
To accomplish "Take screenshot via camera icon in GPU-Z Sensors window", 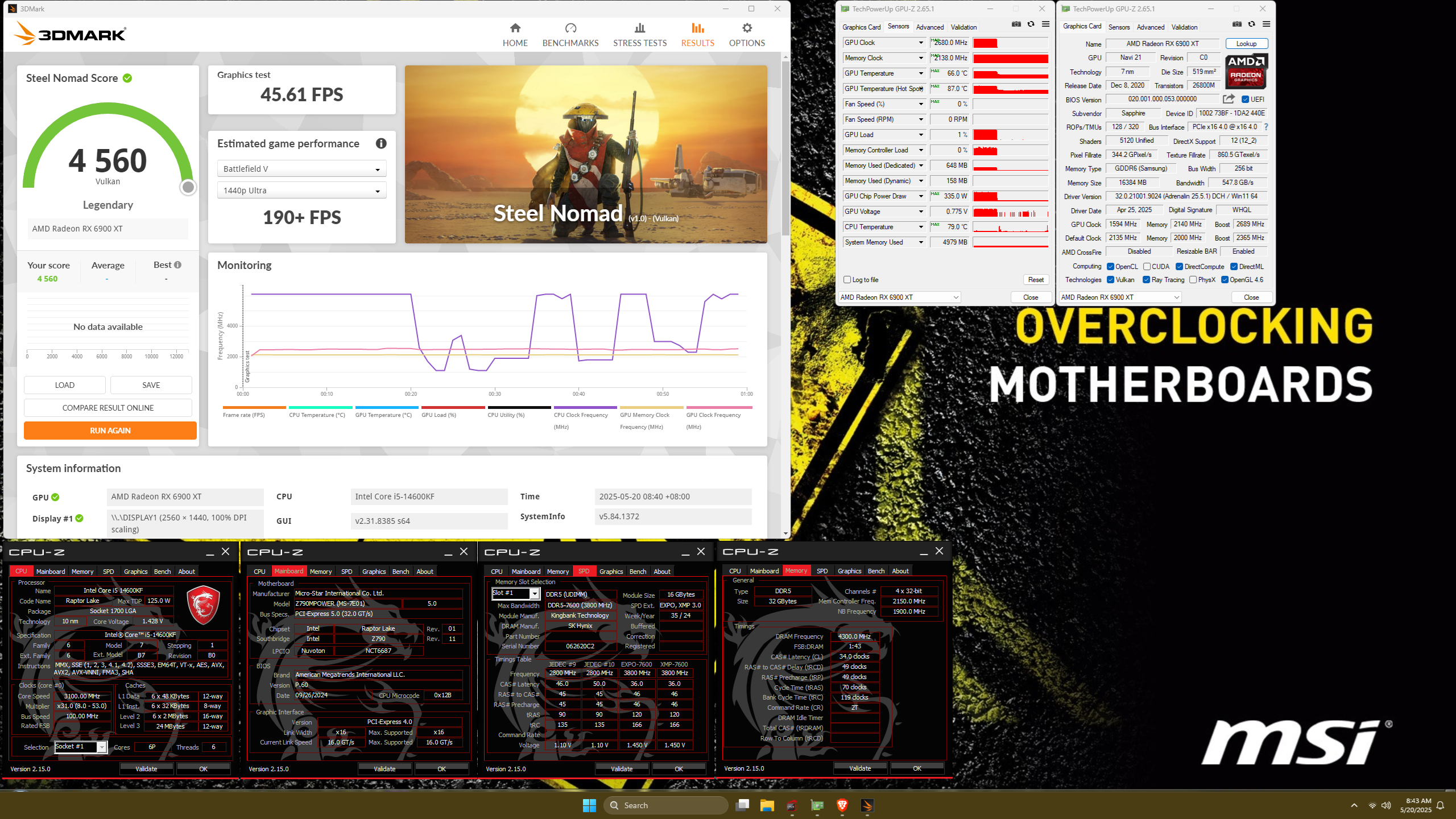I will click(1016, 24).
